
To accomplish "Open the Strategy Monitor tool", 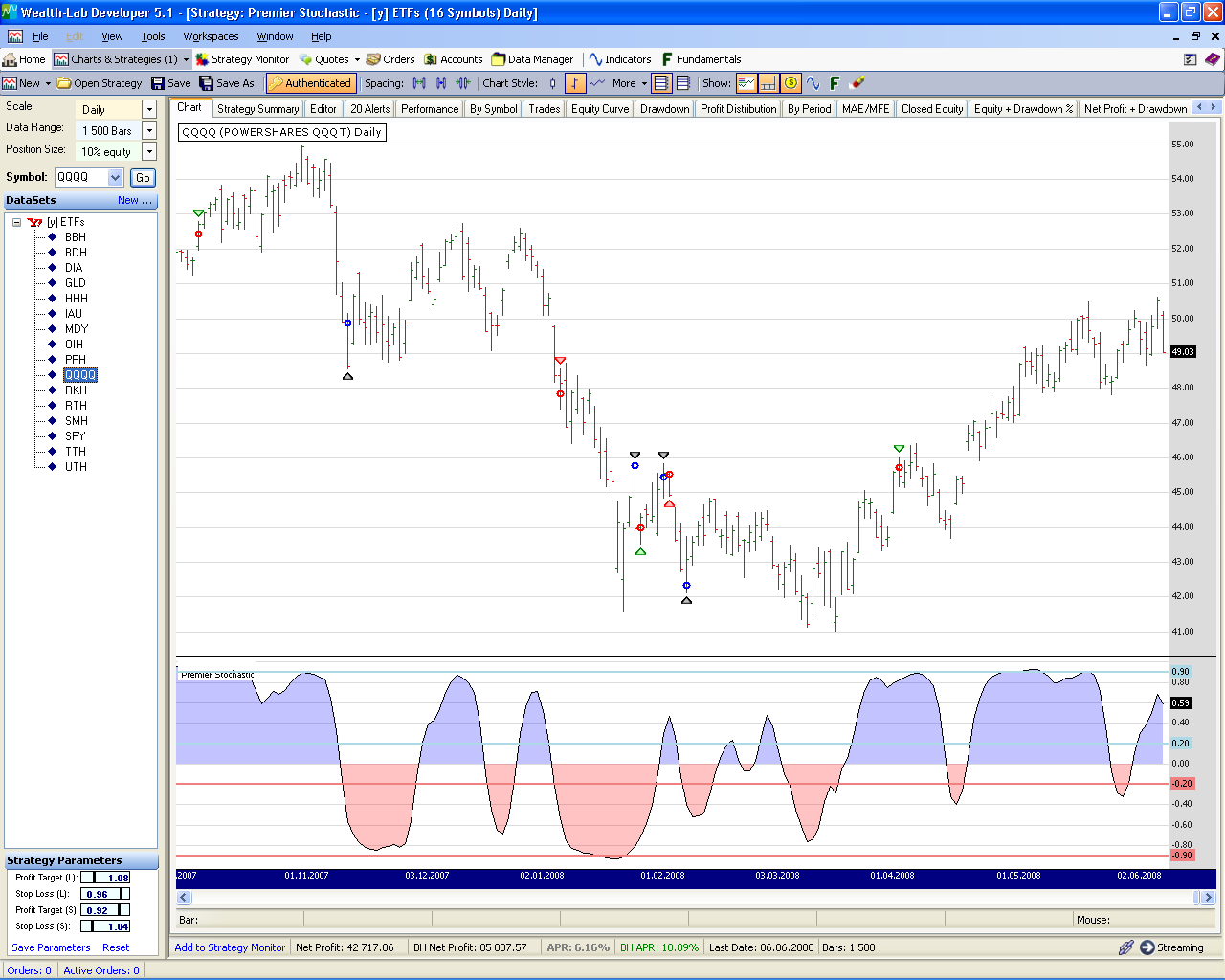I will (x=242, y=59).
